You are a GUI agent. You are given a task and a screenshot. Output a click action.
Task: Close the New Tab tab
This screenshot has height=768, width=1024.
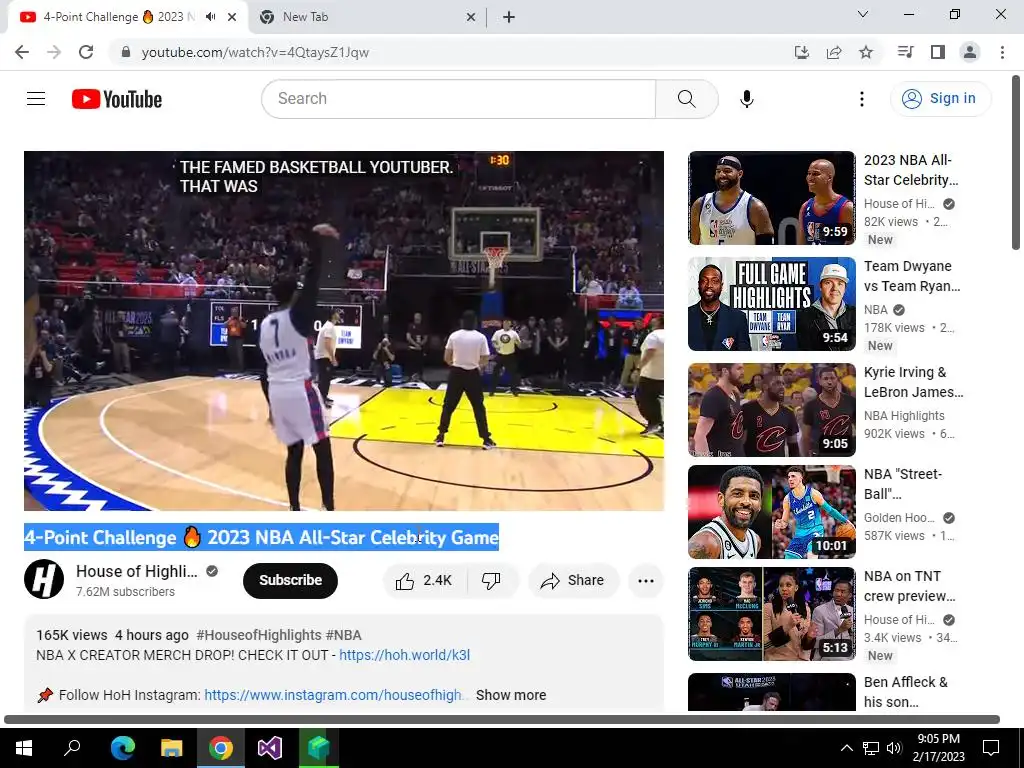click(x=471, y=17)
